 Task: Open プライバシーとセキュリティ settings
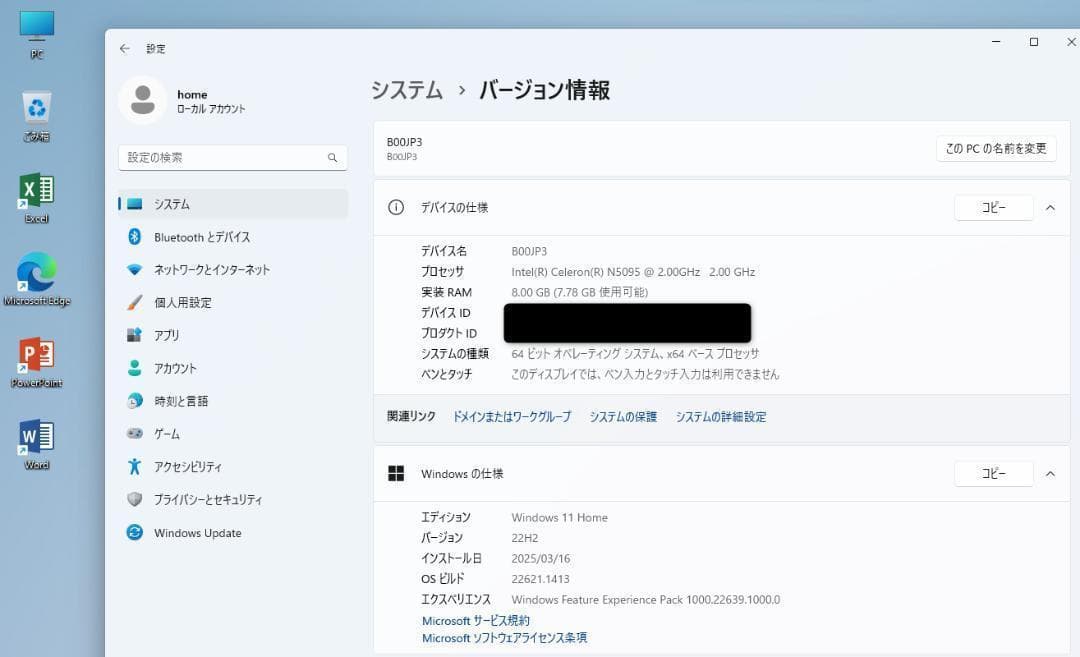(x=207, y=499)
